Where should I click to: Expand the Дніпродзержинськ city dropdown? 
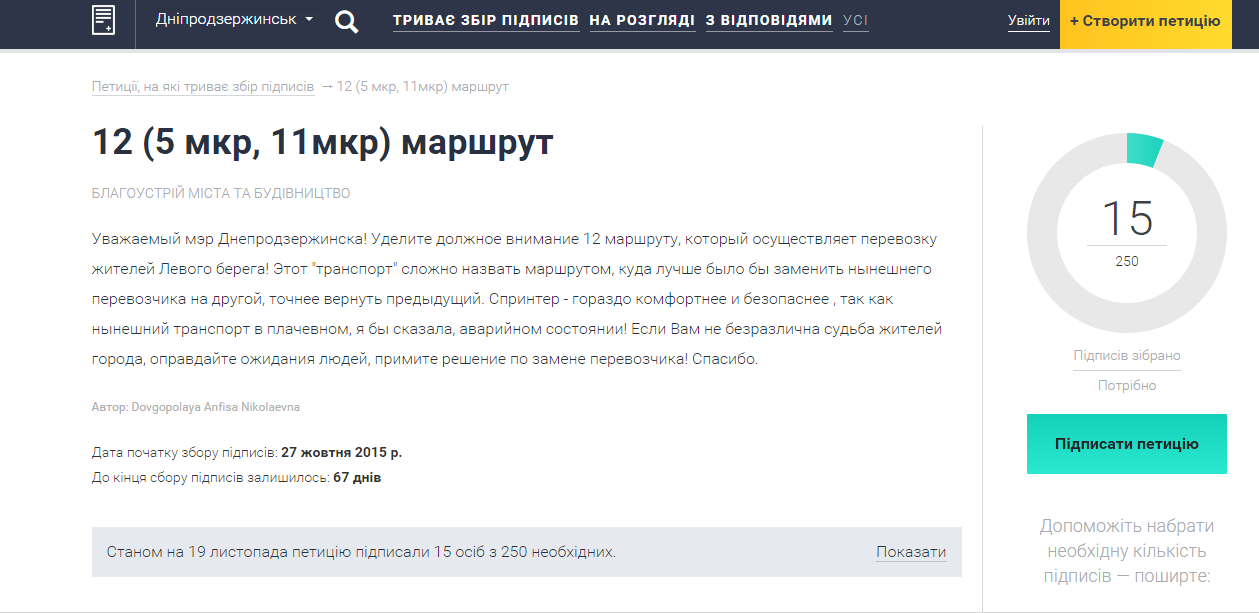234,20
